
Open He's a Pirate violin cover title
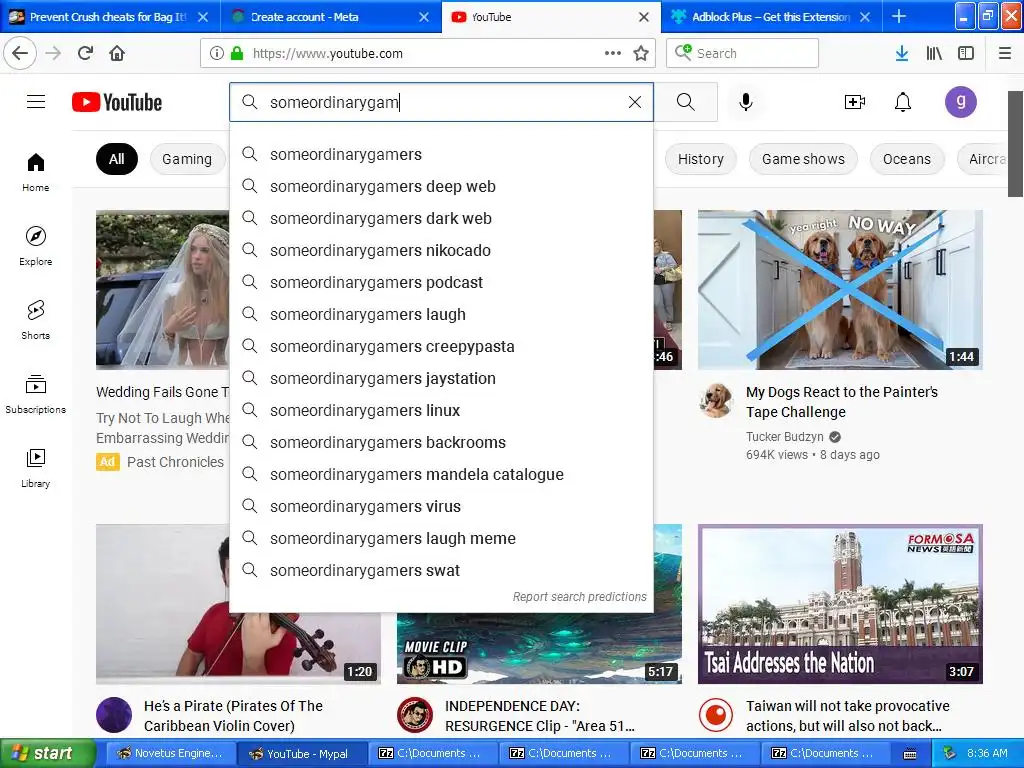(233, 716)
